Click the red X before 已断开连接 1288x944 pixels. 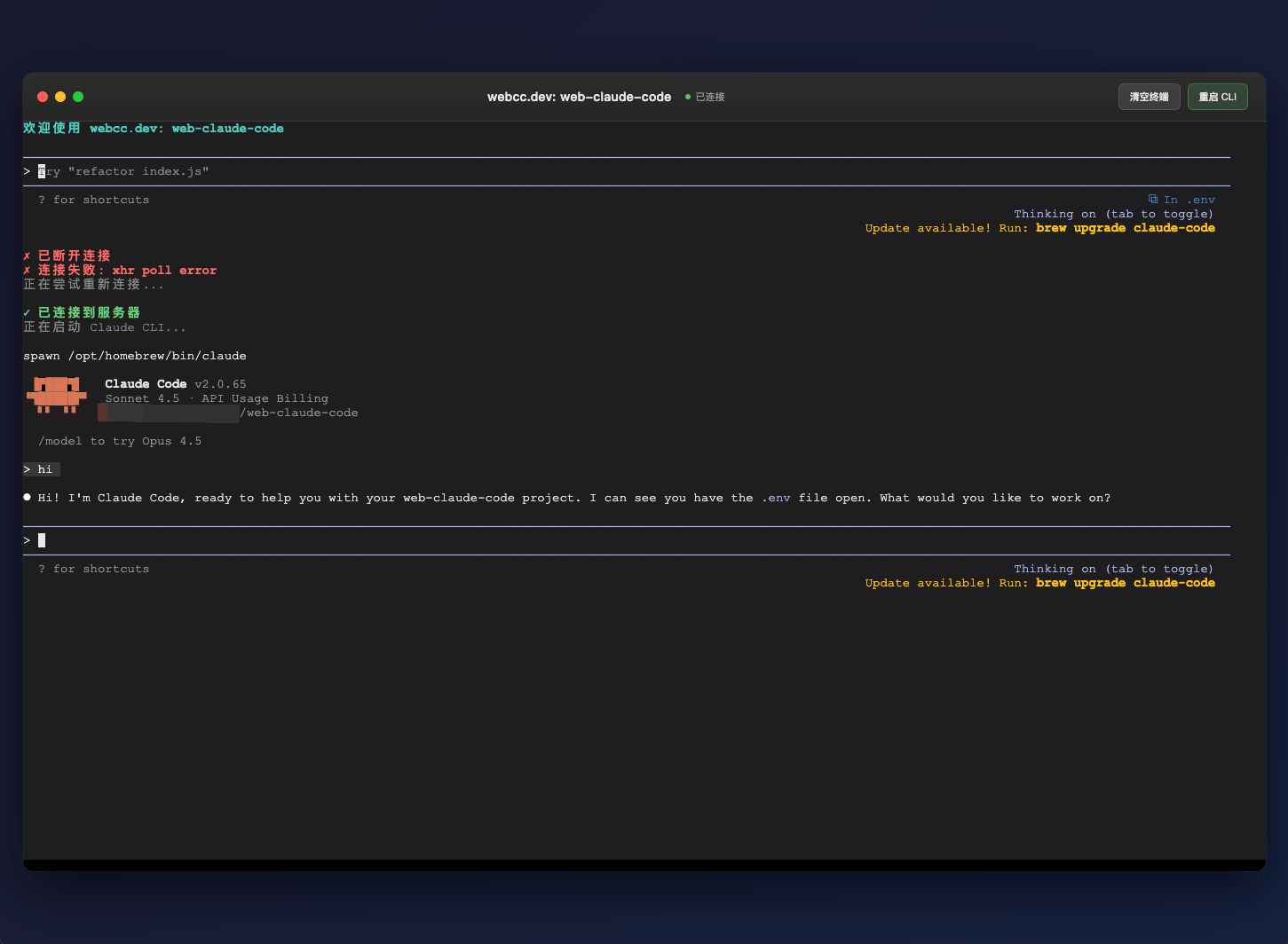[27, 256]
